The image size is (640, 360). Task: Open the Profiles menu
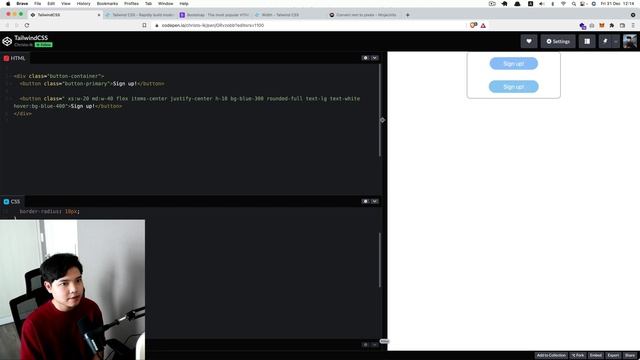pos(131,4)
